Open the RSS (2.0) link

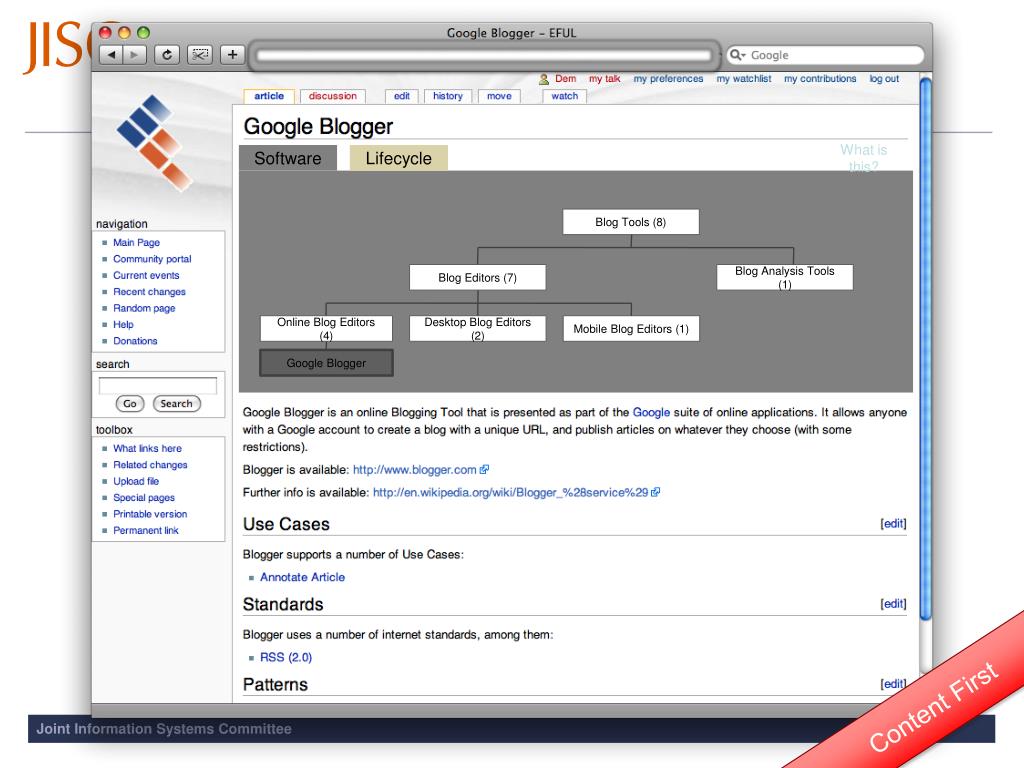pyautogui.click(x=286, y=657)
